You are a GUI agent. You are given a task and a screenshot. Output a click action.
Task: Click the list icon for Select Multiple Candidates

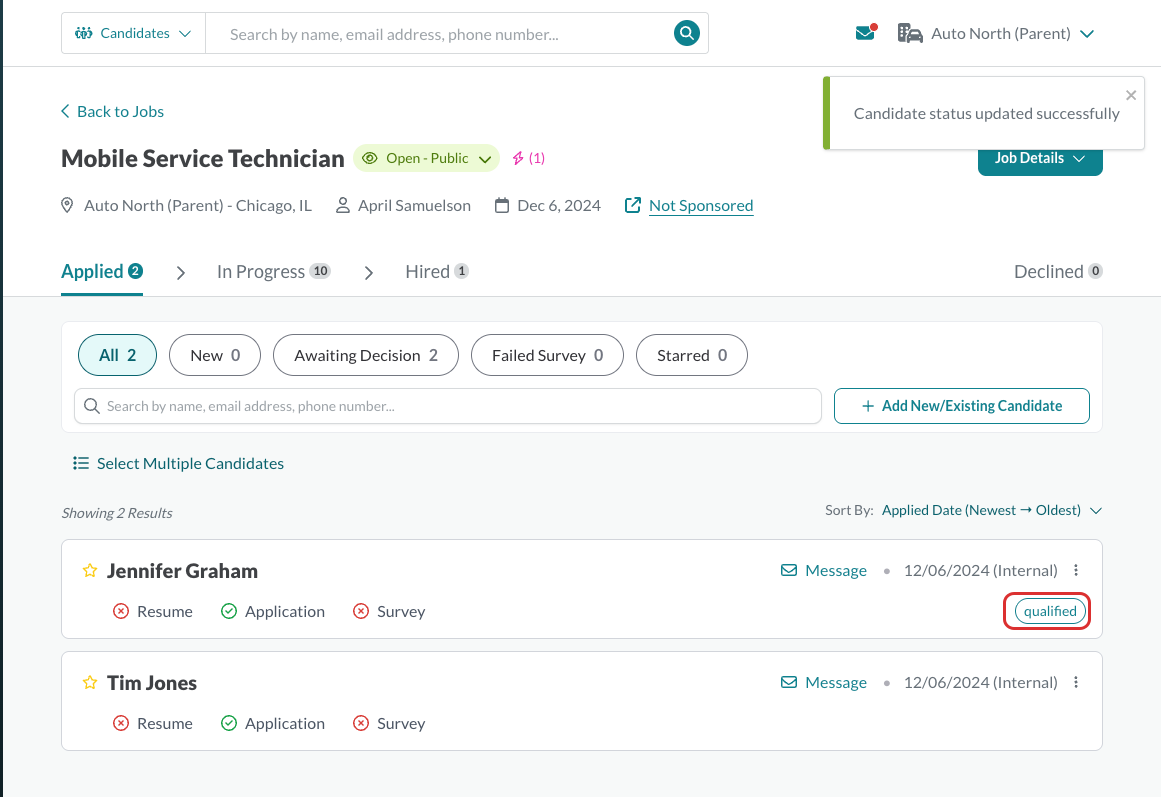point(81,463)
